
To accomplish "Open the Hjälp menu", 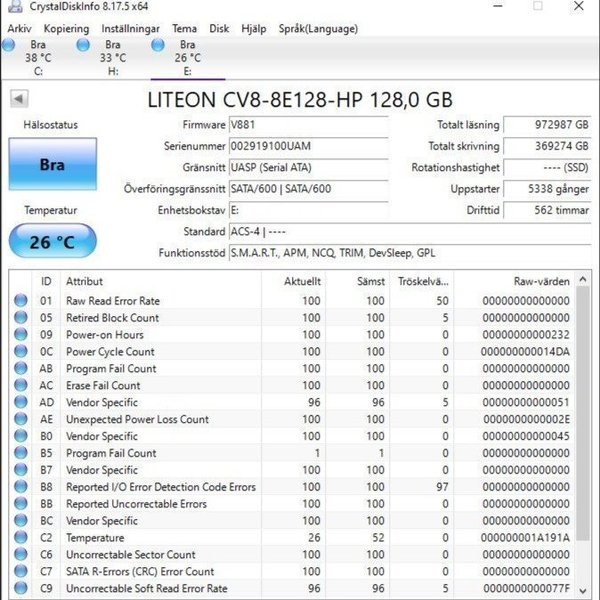I will pyautogui.click(x=253, y=29).
